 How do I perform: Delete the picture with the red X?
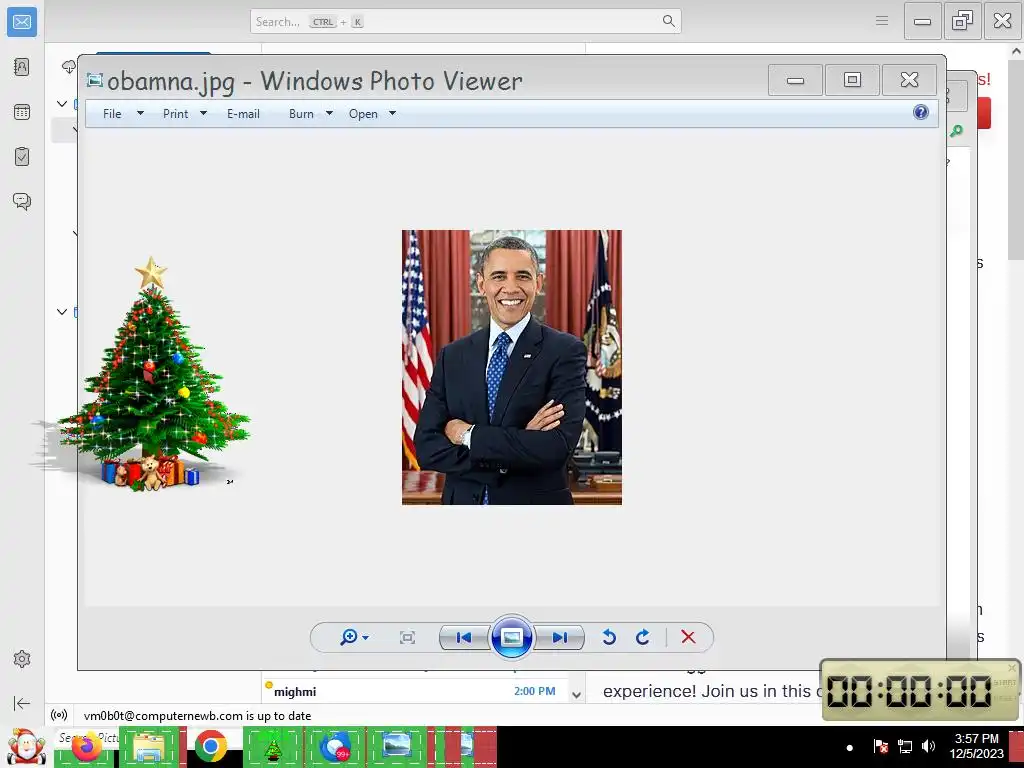tap(688, 637)
